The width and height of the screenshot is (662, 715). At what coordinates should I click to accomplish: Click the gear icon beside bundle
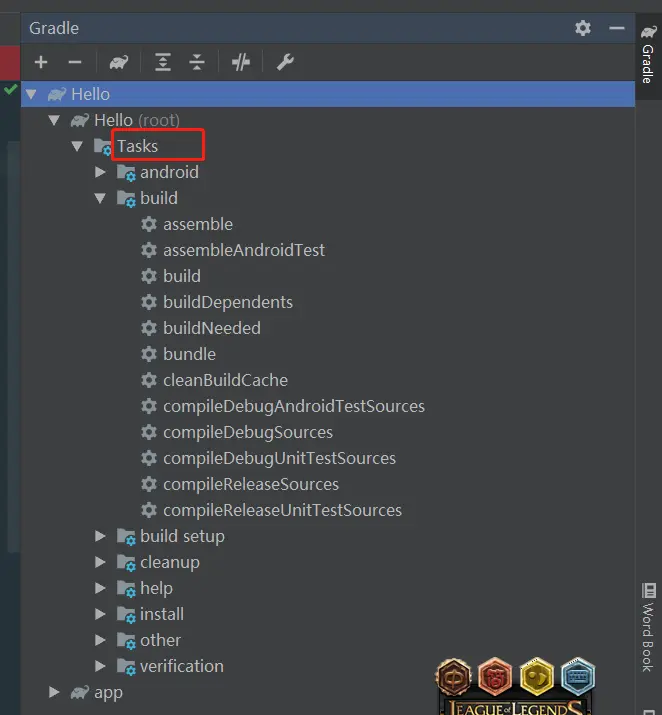(149, 354)
